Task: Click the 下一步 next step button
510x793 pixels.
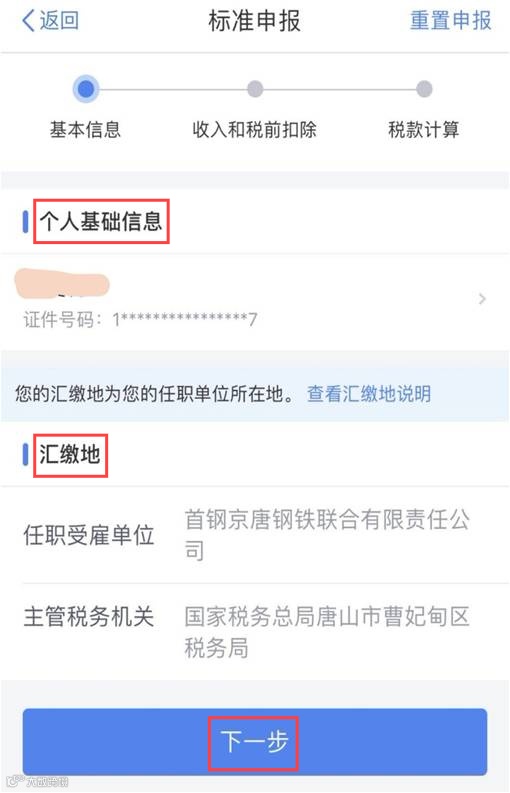Action: pyautogui.click(x=255, y=742)
